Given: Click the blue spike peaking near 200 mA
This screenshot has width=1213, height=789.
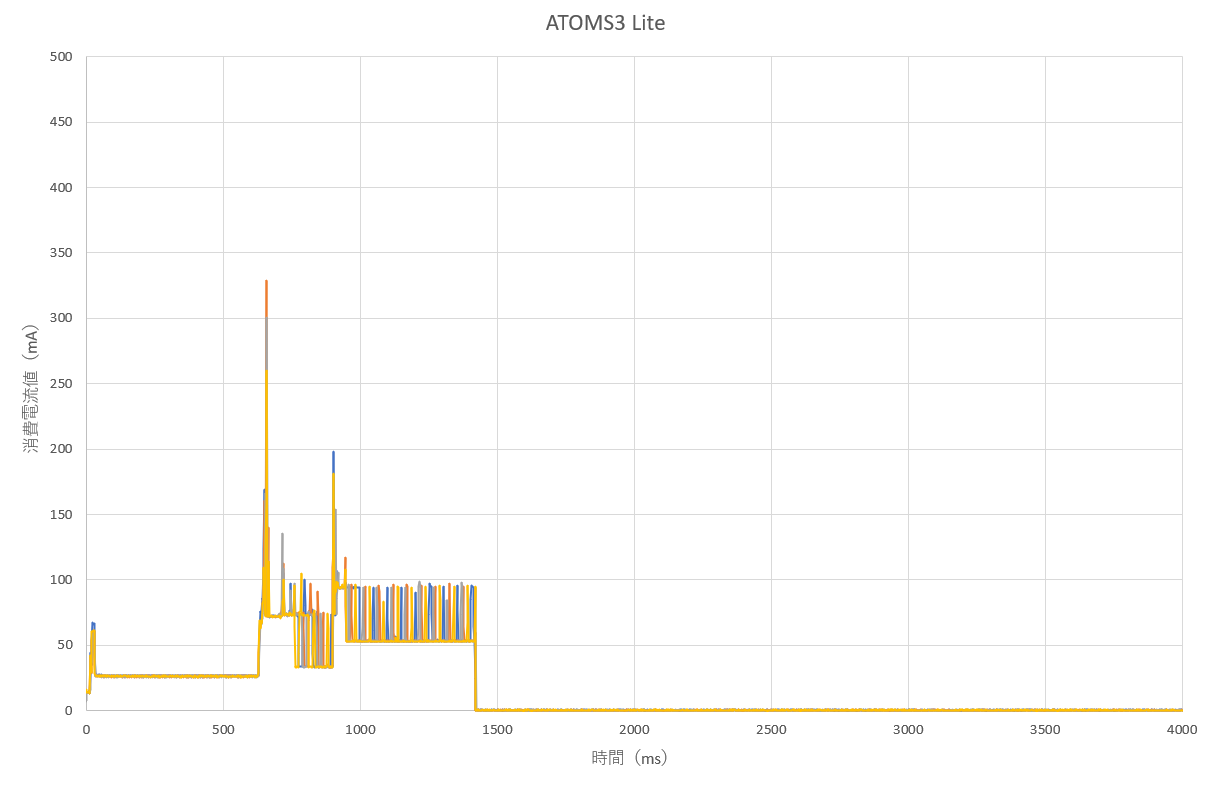Looking at the screenshot, I should point(333,455).
